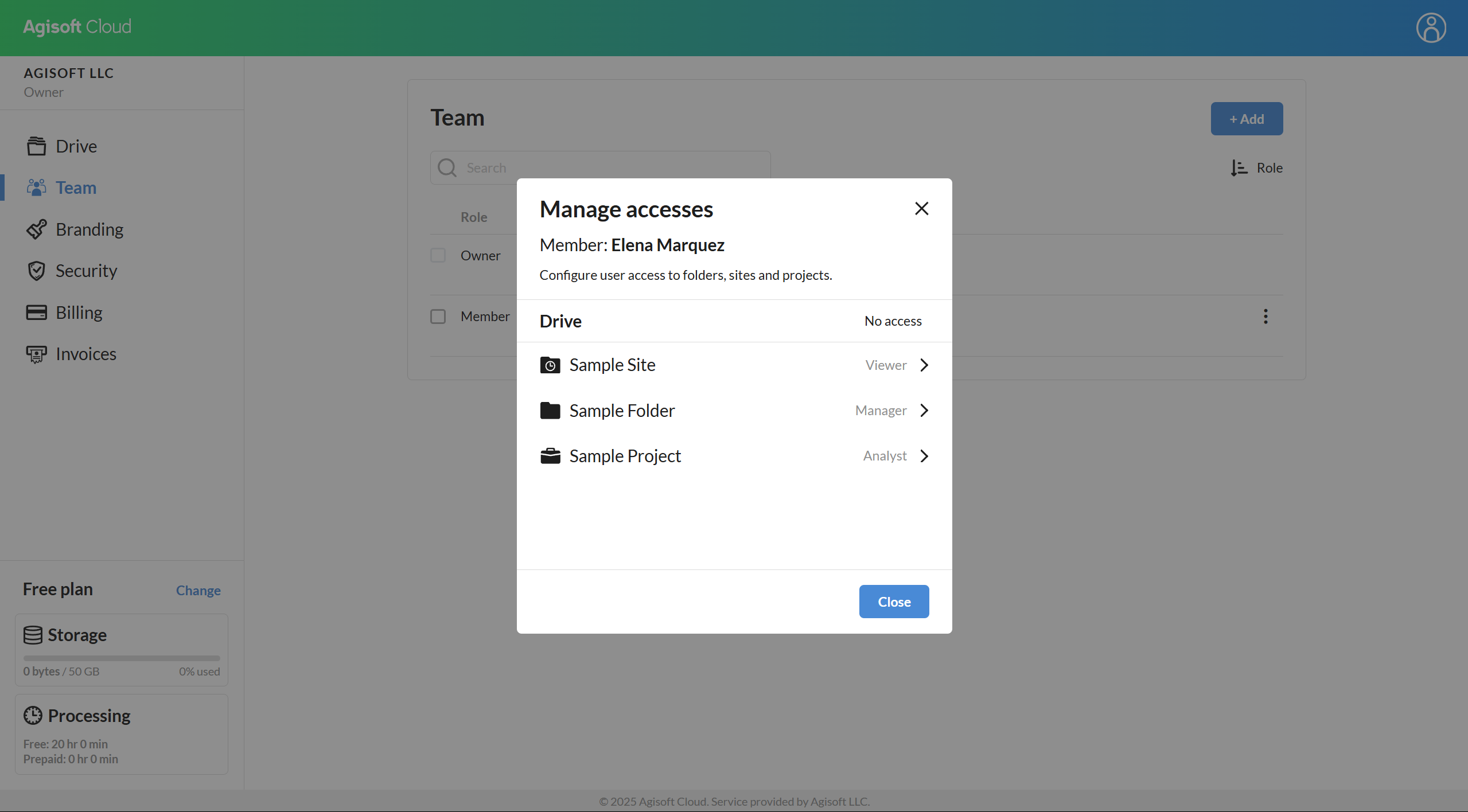The height and width of the screenshot is (812, 1468).
Task: Open the member row three-dot menu
Action: coord(1265,317)
